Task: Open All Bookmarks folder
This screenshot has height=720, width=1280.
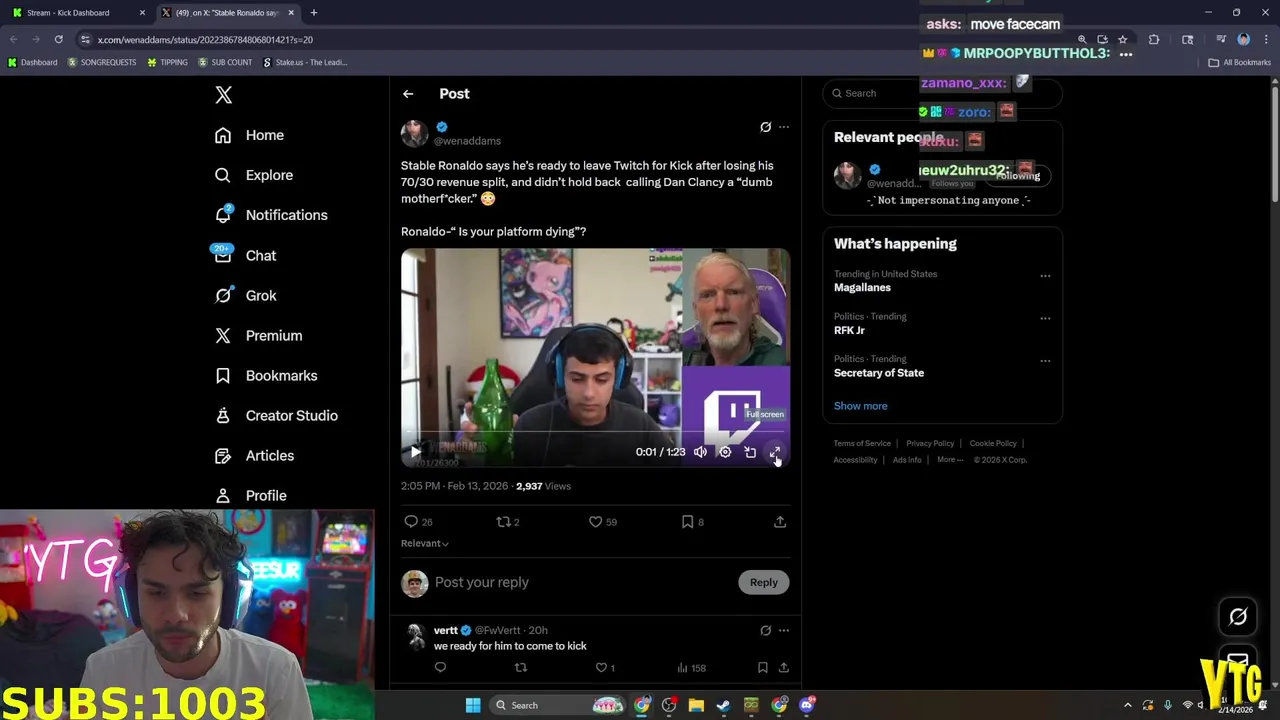Action: [x=1240, y=62]
